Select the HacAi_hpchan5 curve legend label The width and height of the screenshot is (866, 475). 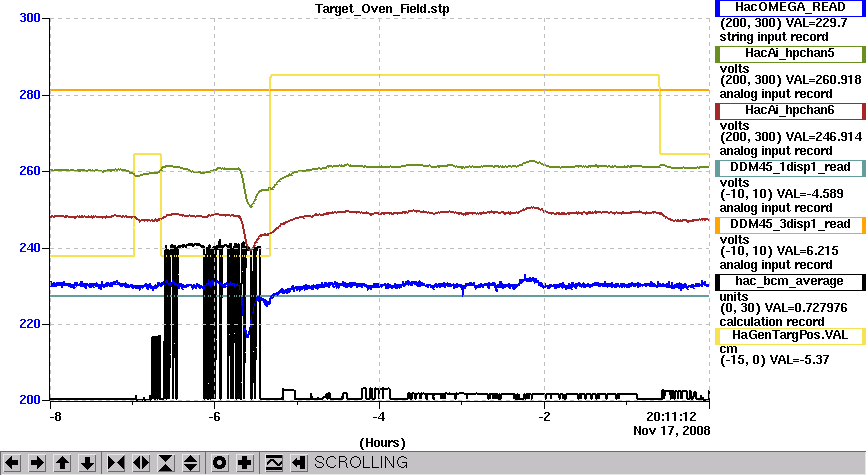(x=790, y=54)
